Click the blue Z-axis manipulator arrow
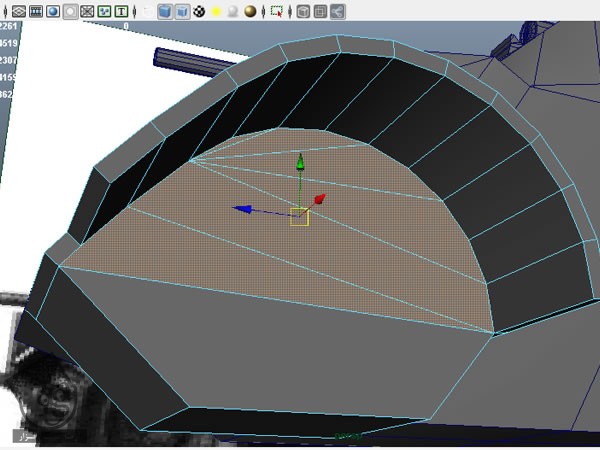Viewport: 600px width, 450px height. coord(241,209)
